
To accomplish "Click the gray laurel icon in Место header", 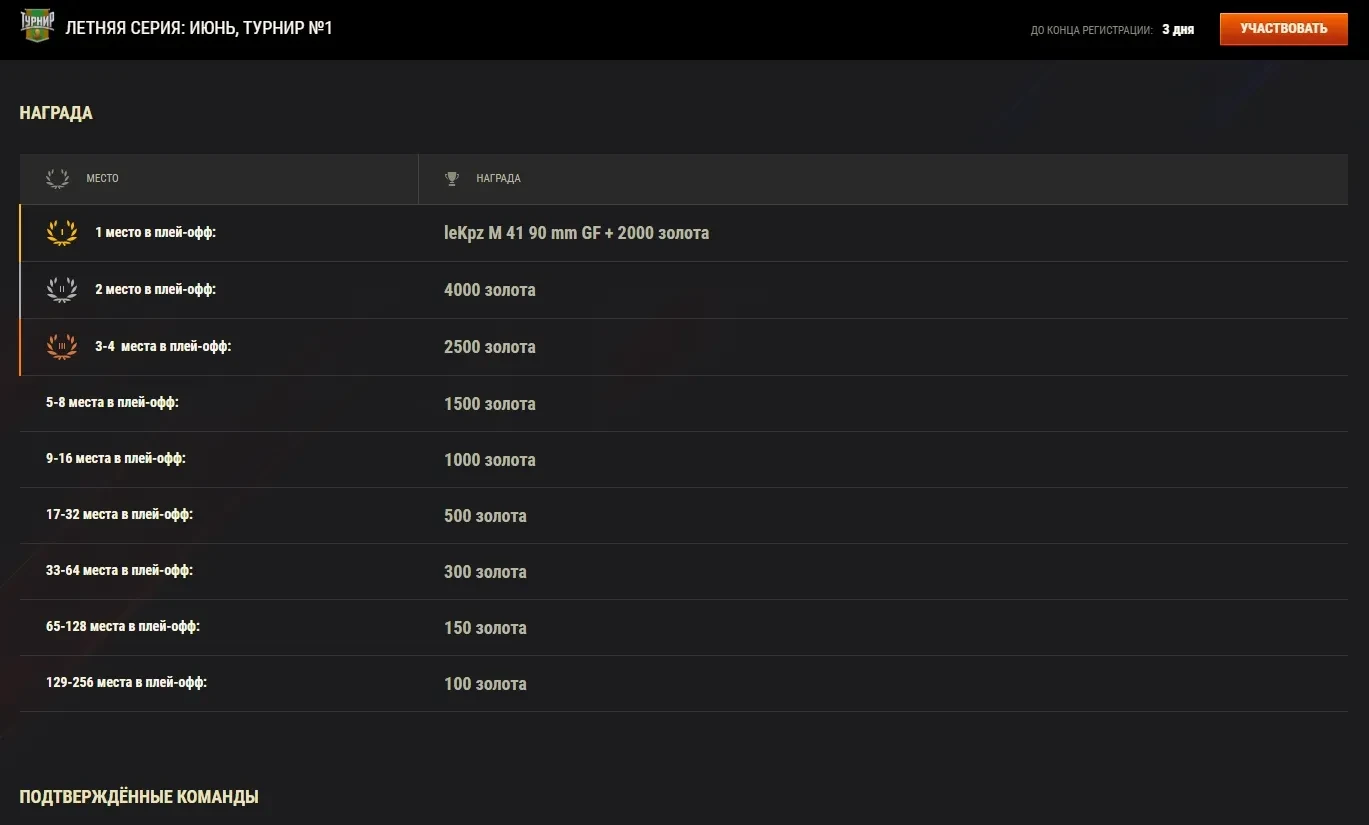I will pyautogui.click(x=58, y=179).
